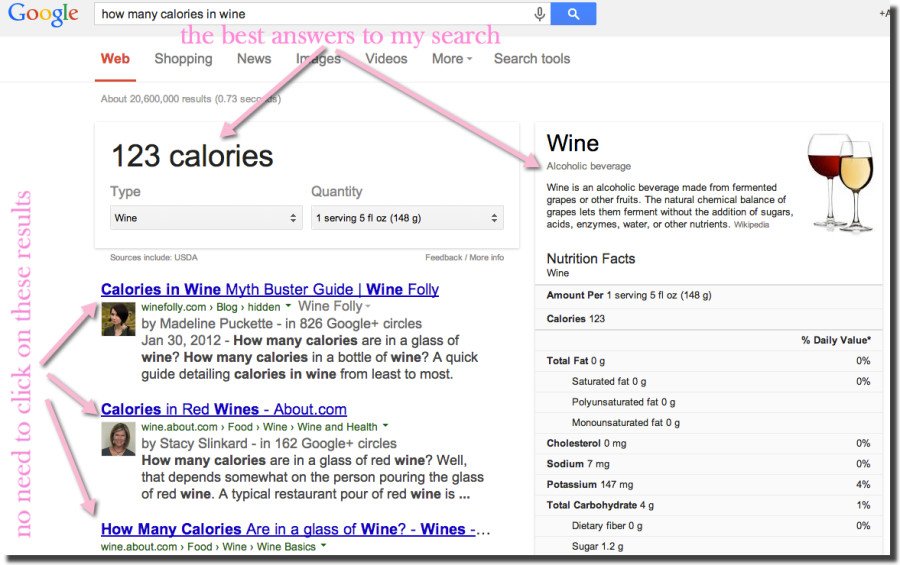Click the Google logo
The width and height of the screenshot is (900, 565).
coord(43,14)
